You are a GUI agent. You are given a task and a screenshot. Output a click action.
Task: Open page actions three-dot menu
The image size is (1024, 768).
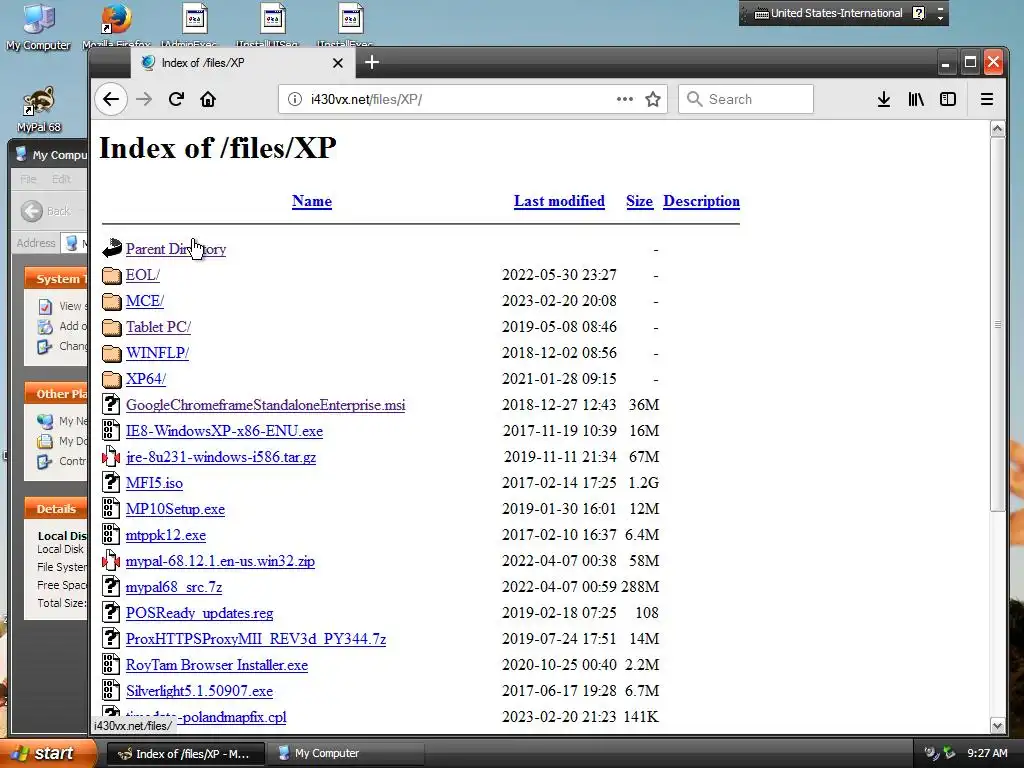625,99
